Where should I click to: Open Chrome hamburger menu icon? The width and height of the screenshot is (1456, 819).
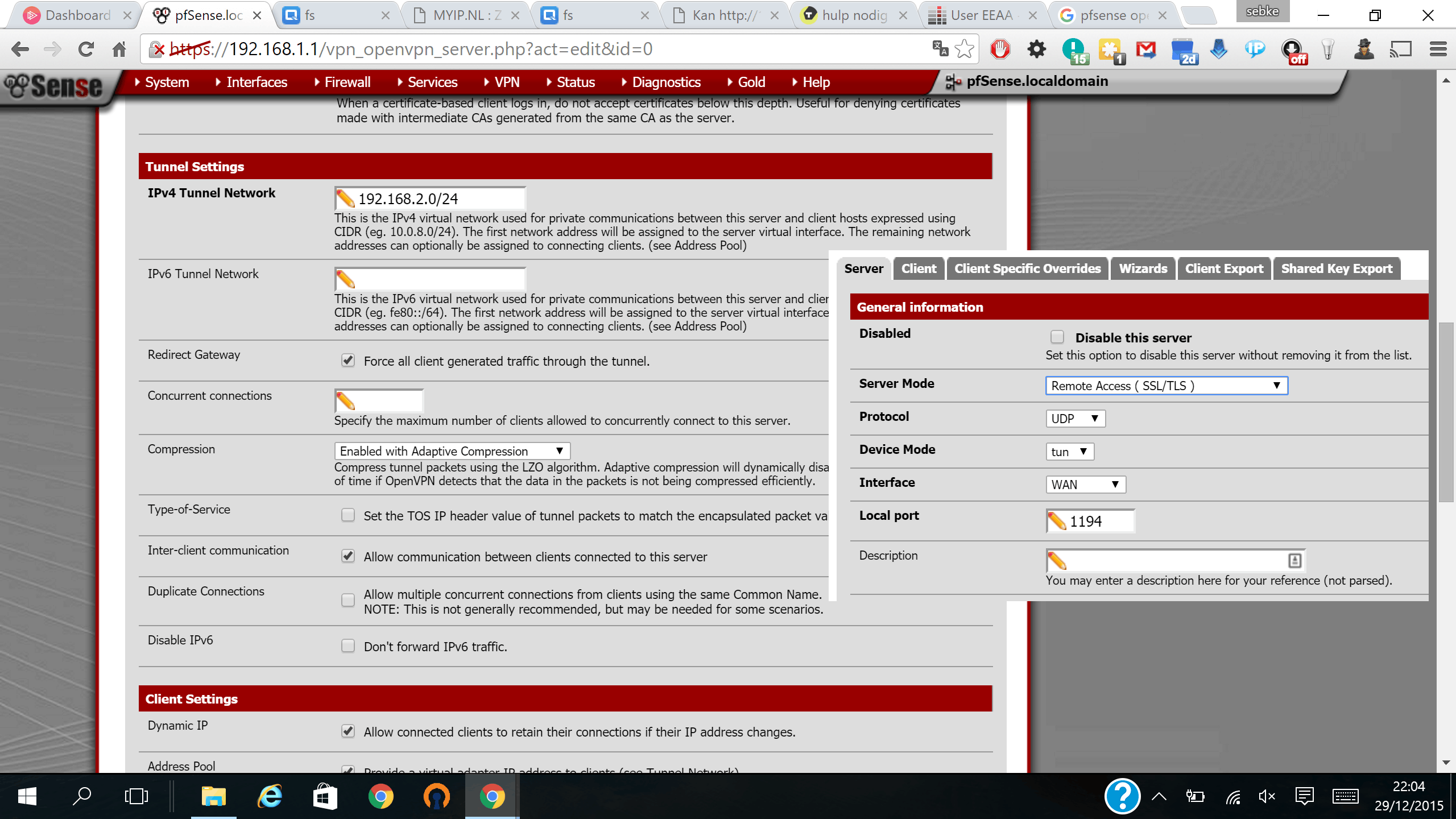(x=1438, y=49)
